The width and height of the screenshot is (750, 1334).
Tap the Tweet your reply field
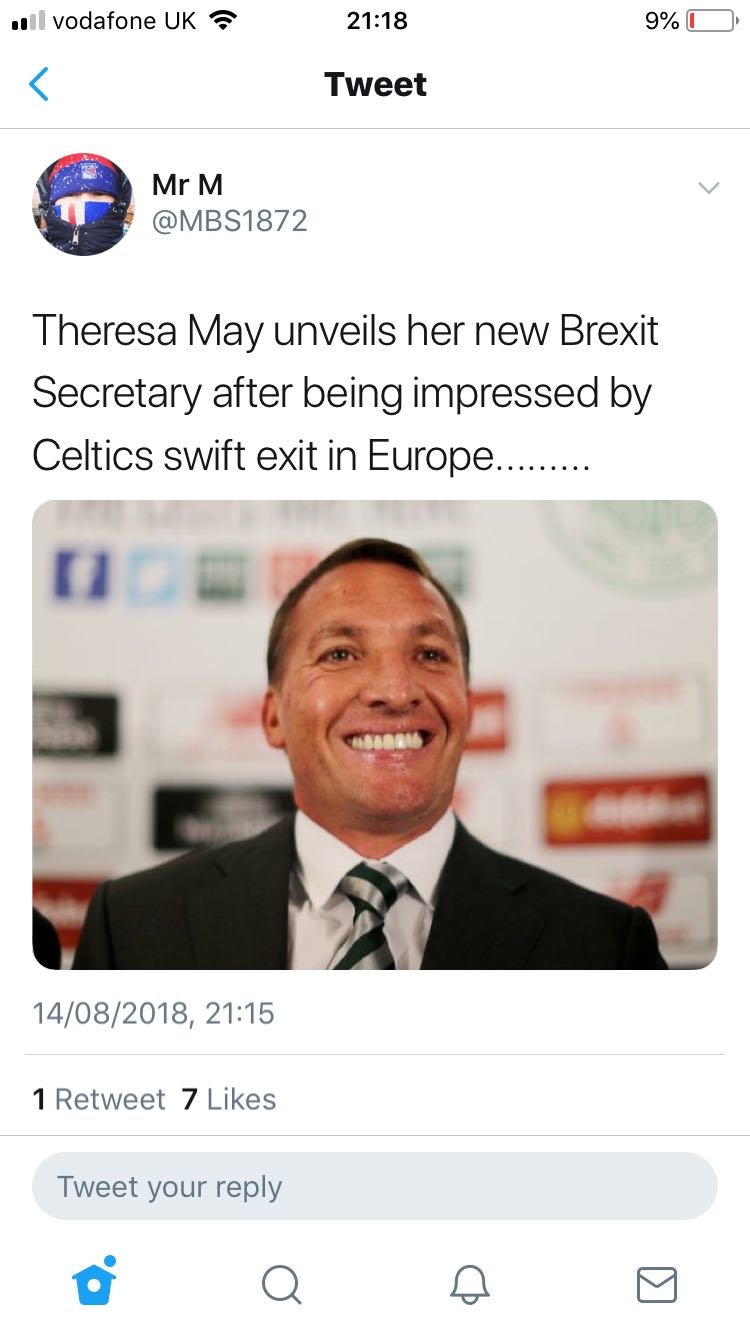[375, 1187]
